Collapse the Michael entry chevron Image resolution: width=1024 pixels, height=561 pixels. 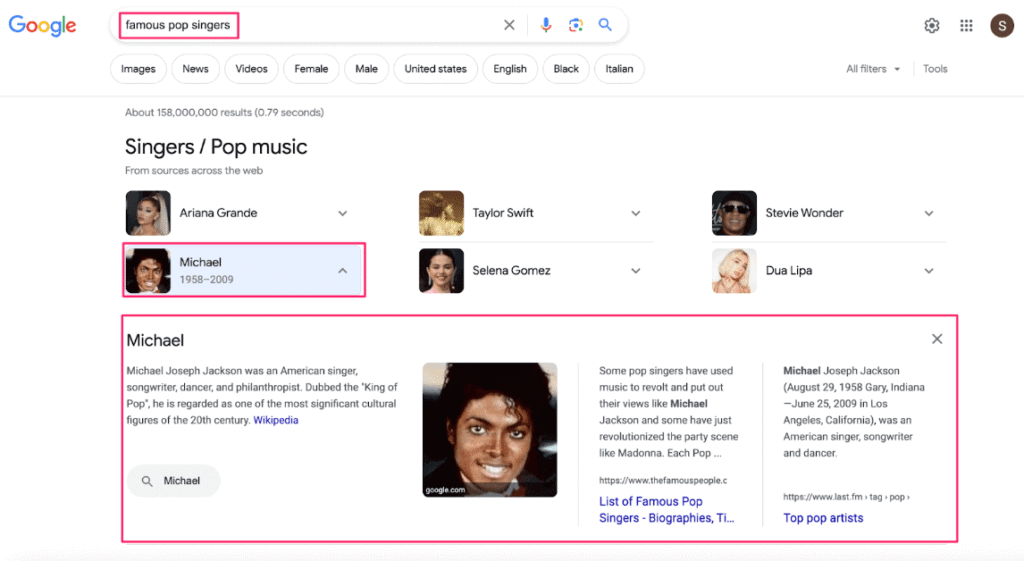343,270
